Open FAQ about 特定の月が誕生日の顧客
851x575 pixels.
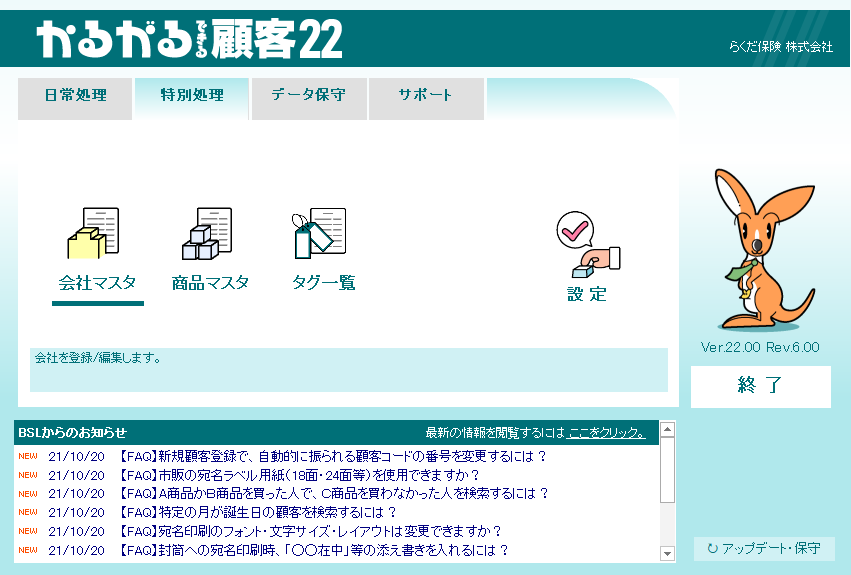coord(257,512)
